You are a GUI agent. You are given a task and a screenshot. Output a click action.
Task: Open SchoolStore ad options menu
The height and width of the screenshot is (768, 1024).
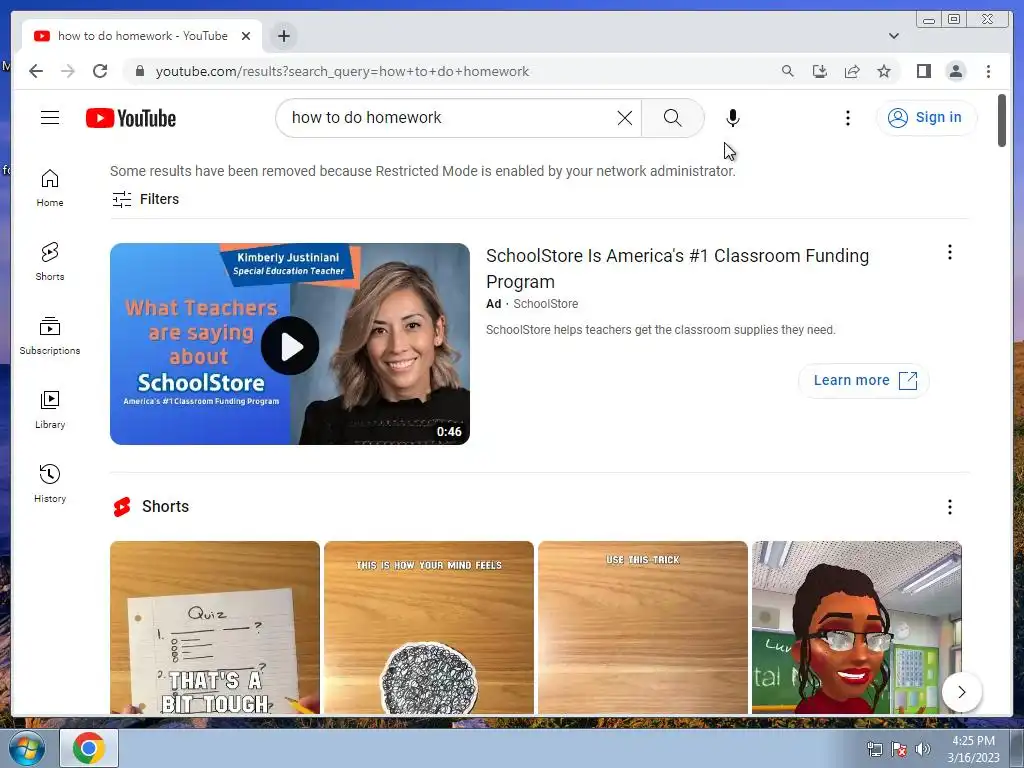tap(950, 252)
